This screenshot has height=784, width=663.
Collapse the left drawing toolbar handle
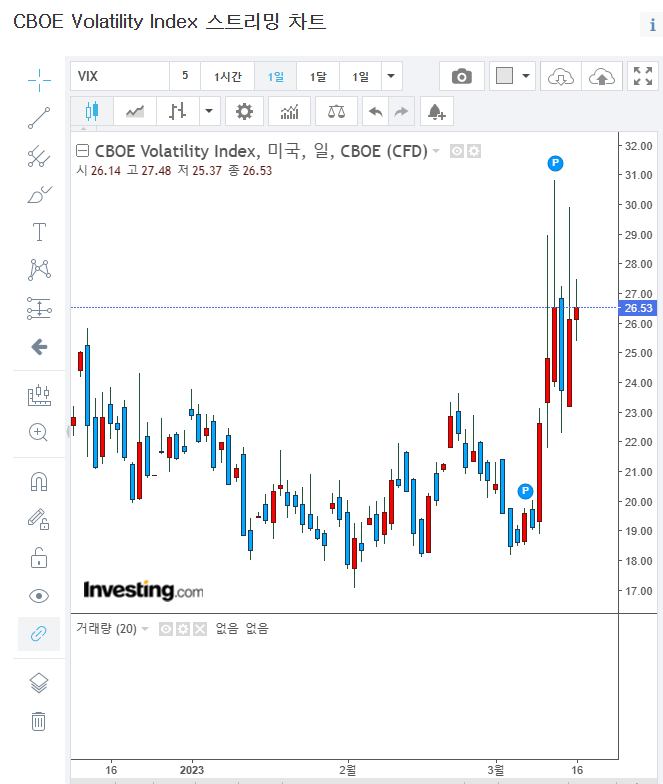[68, 432]
